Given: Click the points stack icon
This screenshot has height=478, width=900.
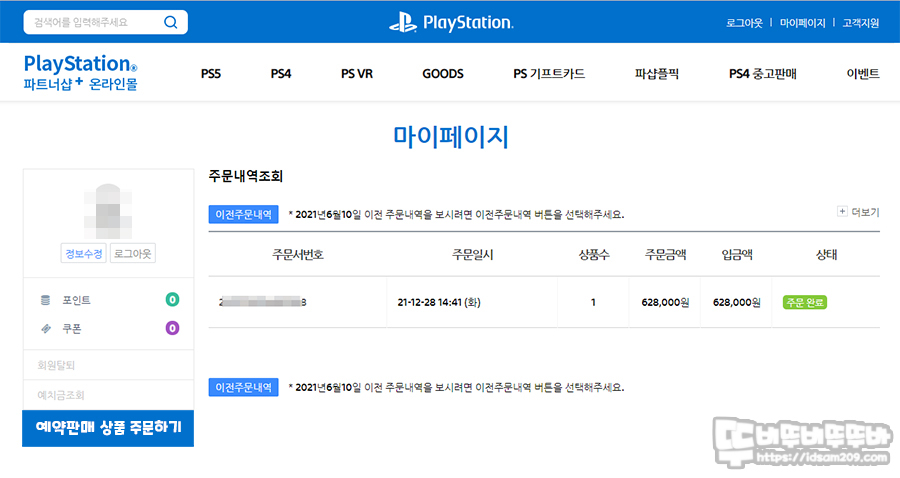Looking at the screenshot, I should (x=45, y=300).
